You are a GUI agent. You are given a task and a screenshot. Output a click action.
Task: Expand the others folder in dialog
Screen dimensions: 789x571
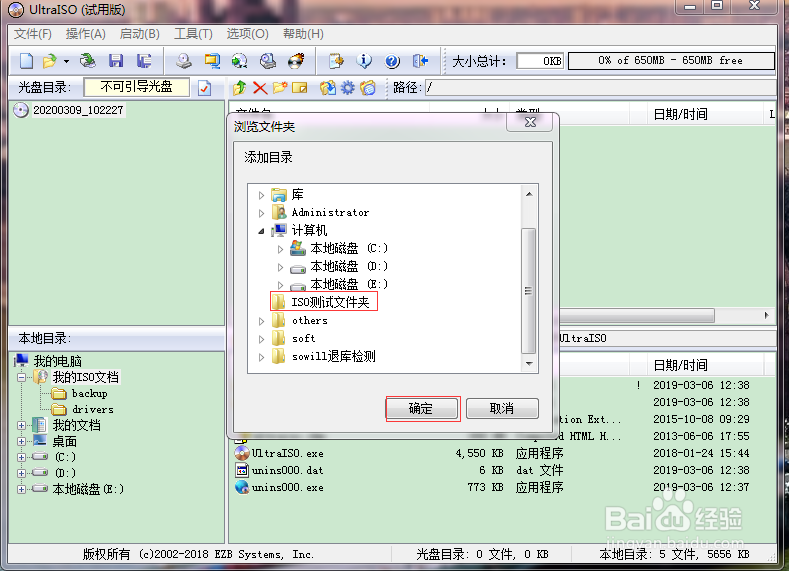(261, 321)
